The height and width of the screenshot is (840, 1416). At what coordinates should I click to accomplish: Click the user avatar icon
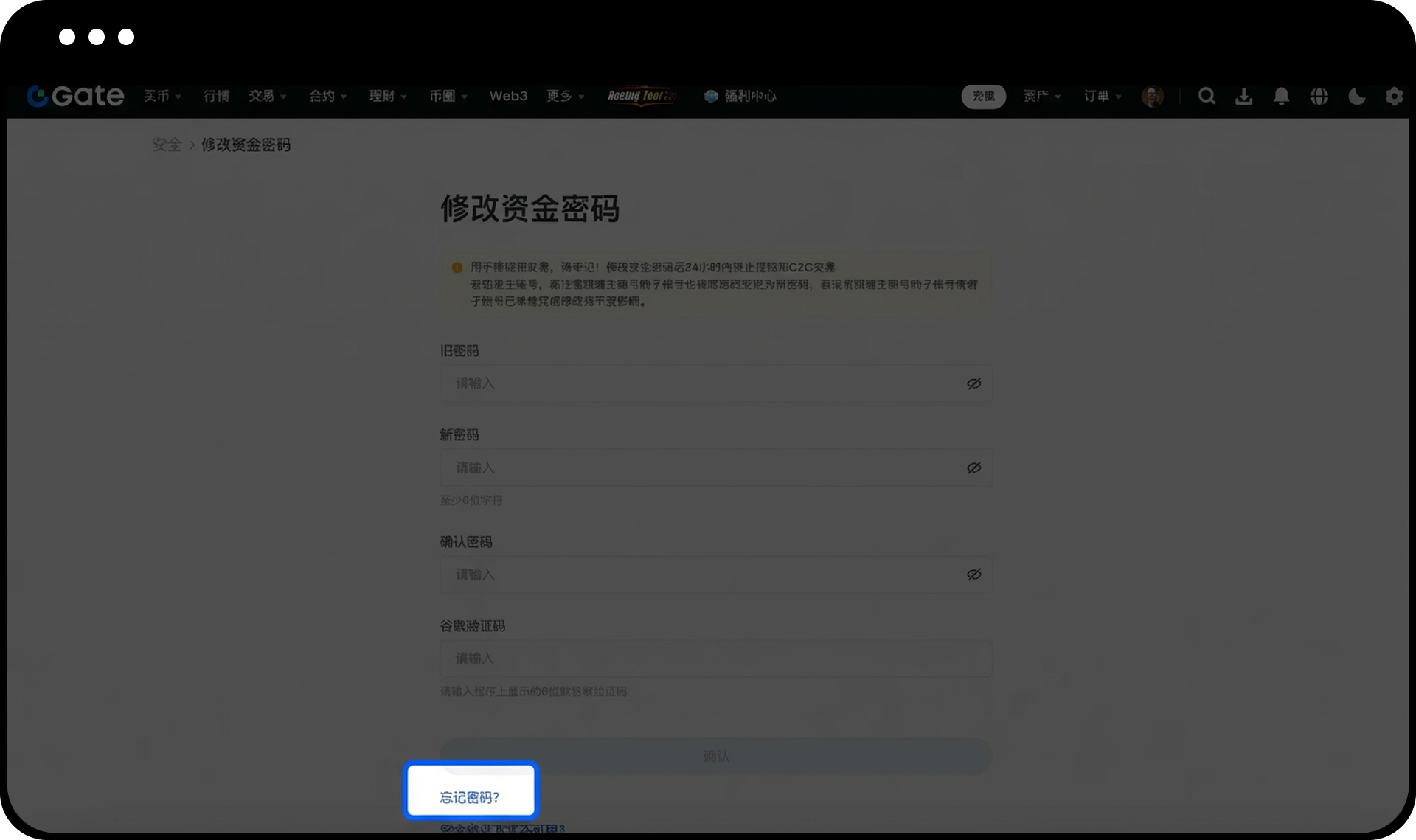(x=1152, y=96)
